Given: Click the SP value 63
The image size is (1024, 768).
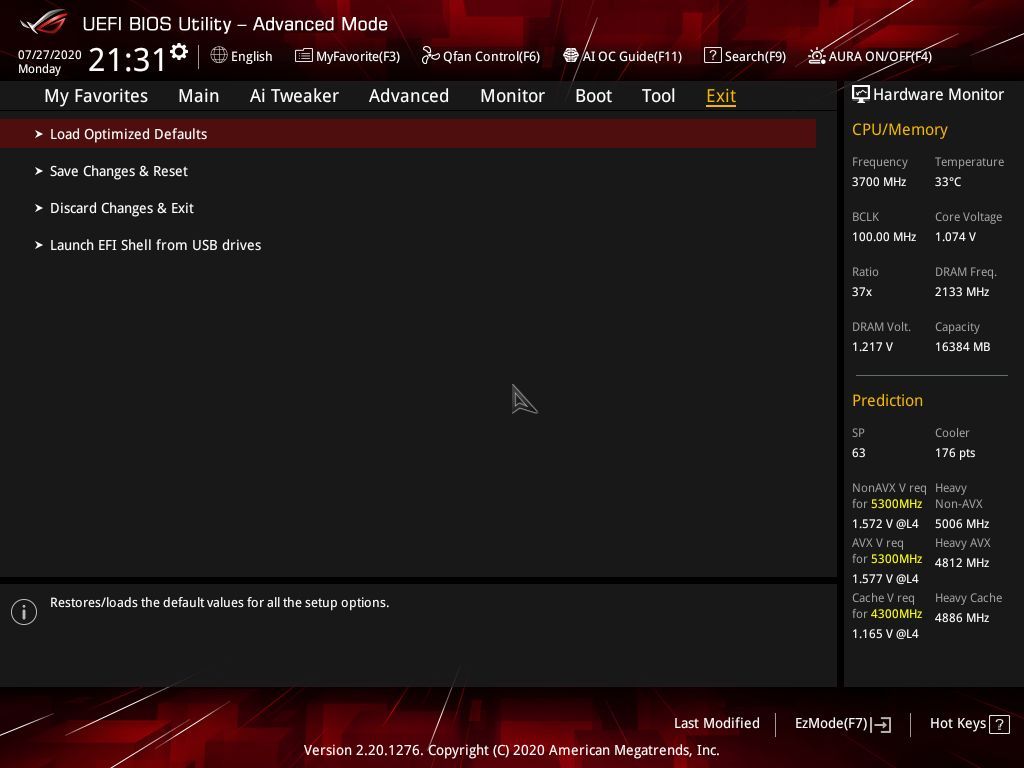Looking at the screenshot, I should pos(858,453).
